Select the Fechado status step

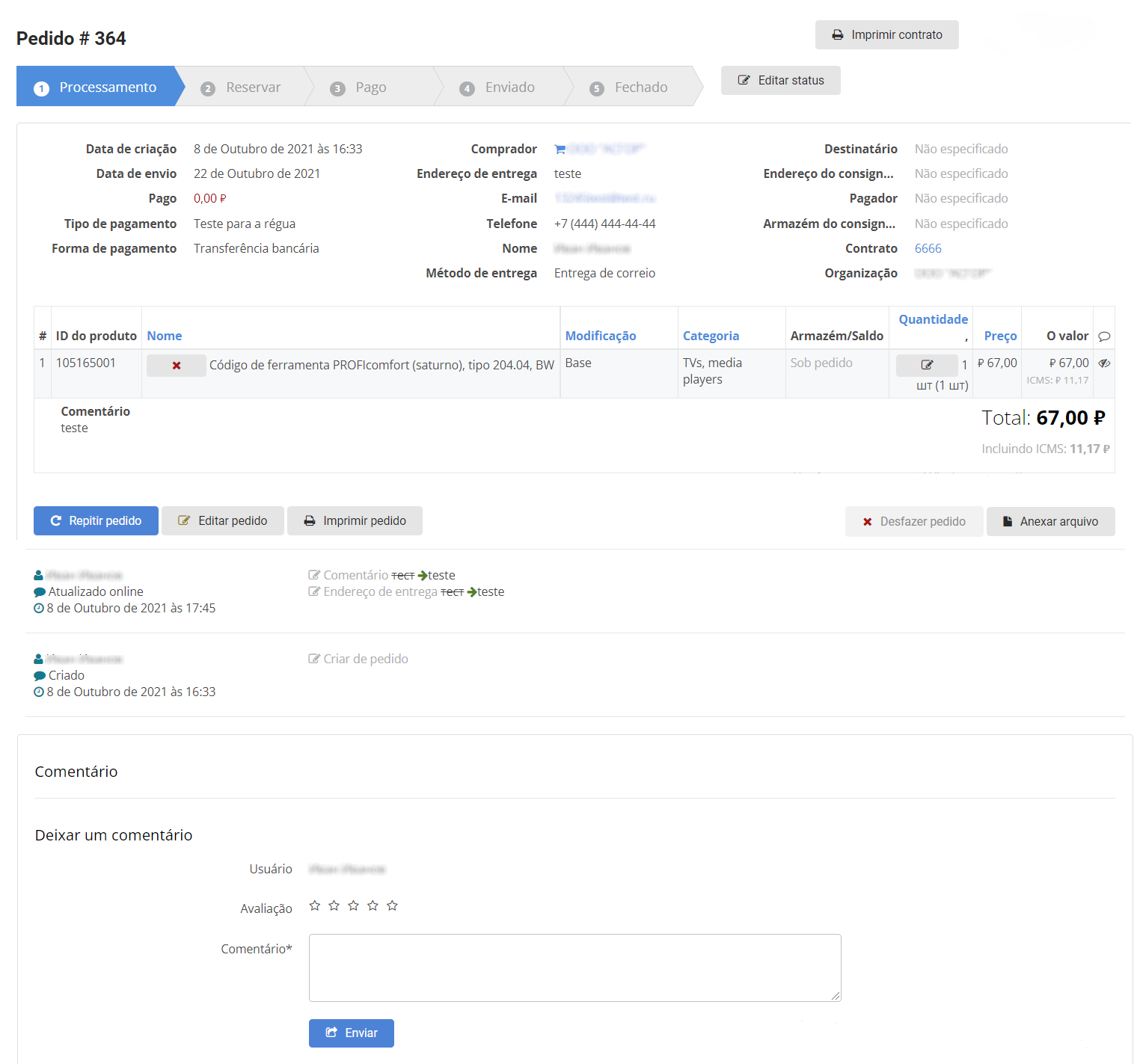tap(629, 87)
